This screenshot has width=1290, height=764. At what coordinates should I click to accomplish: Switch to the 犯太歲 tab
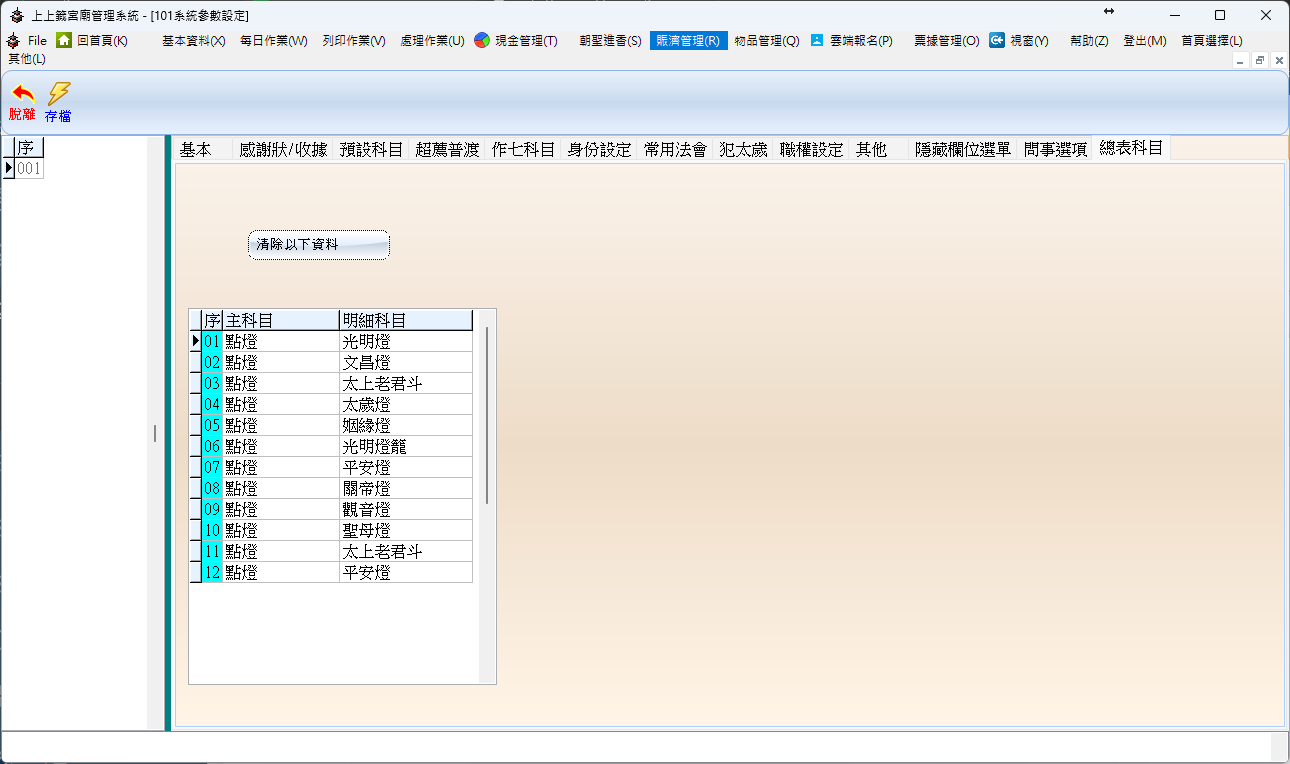(743, 150)
